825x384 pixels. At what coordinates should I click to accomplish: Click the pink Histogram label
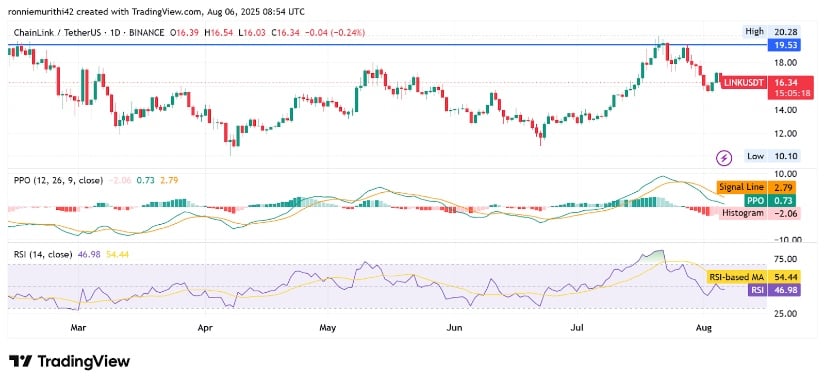[742, 214]
